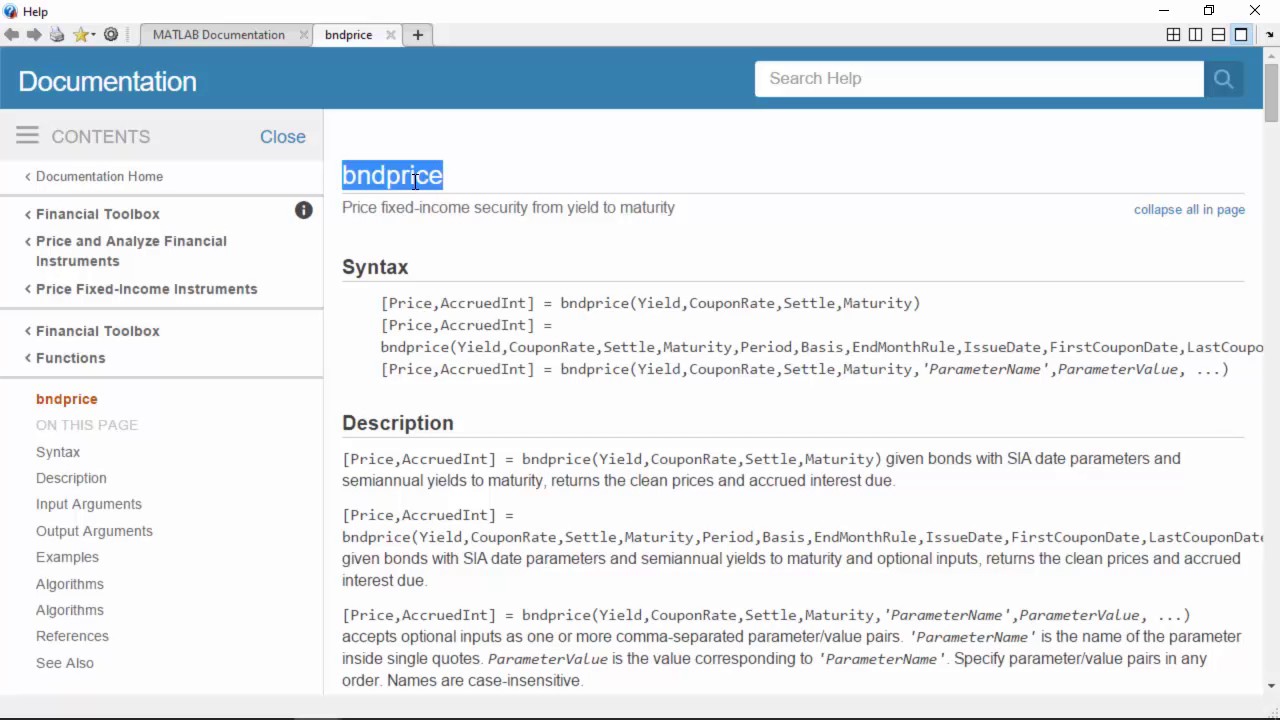This screenshot has width=1280, height=720.
Task: Click the 'ON THIS PAGE' label
Action: pyautogui.click(x=87, y=425)
